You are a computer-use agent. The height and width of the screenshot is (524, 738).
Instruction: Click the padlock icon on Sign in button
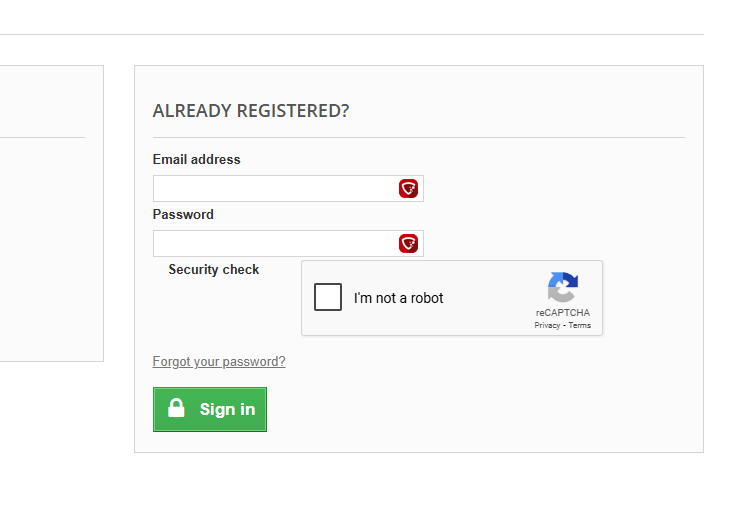[176, 408]
